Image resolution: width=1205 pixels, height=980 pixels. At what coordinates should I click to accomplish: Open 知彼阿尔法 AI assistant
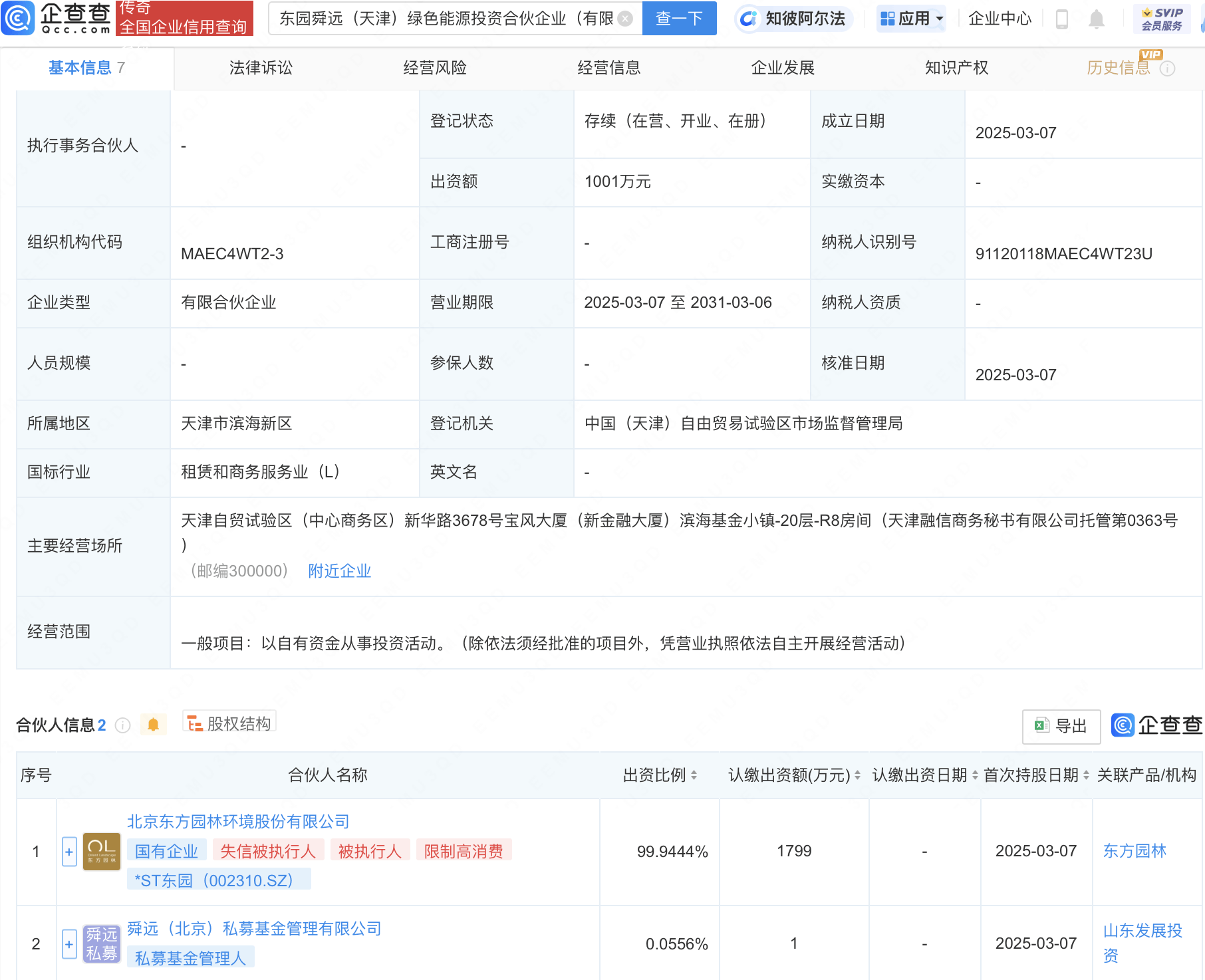coord(793,19)
